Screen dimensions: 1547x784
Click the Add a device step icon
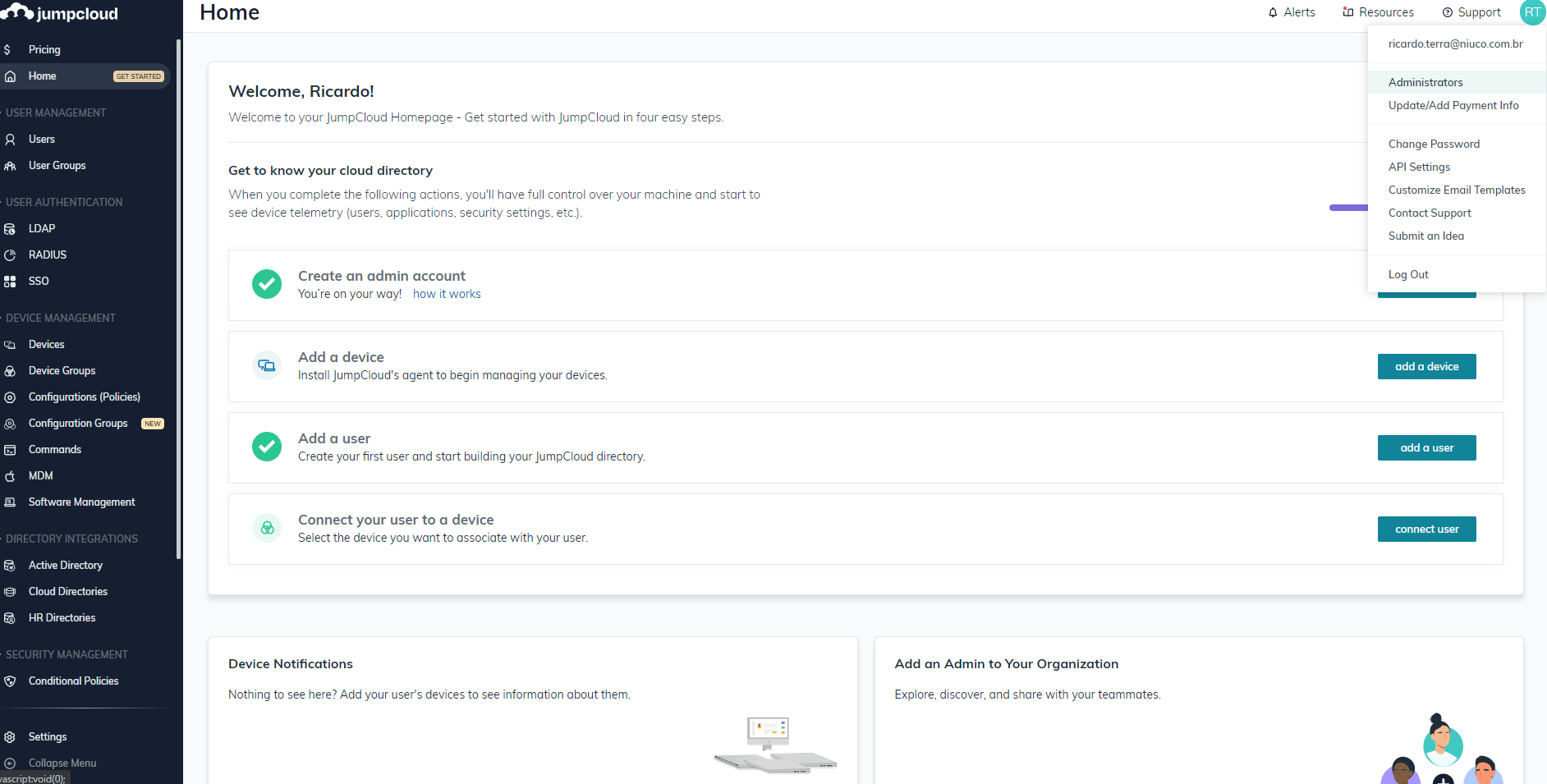(267, 365)
